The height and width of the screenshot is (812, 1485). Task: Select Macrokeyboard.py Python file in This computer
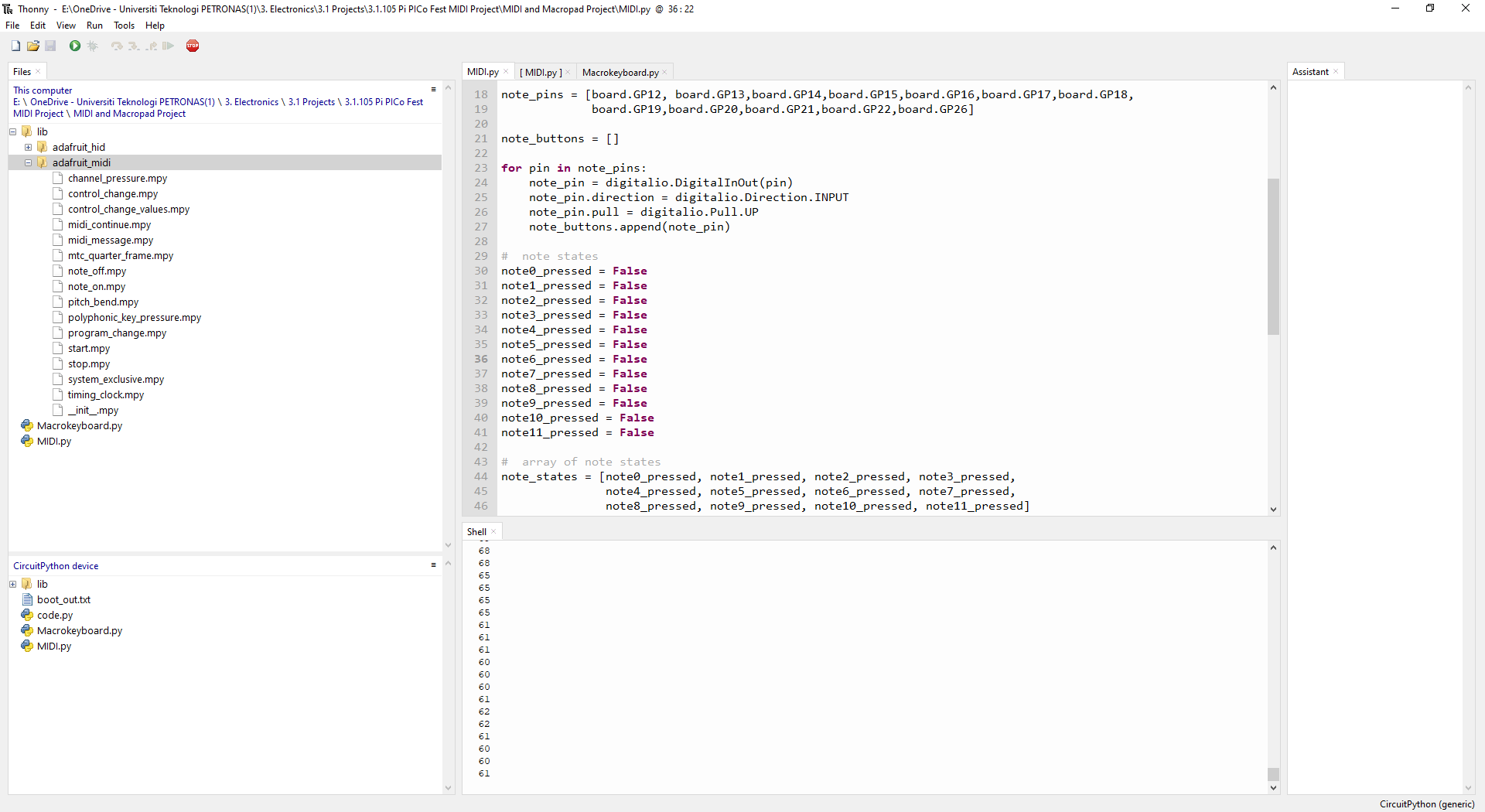79,426
